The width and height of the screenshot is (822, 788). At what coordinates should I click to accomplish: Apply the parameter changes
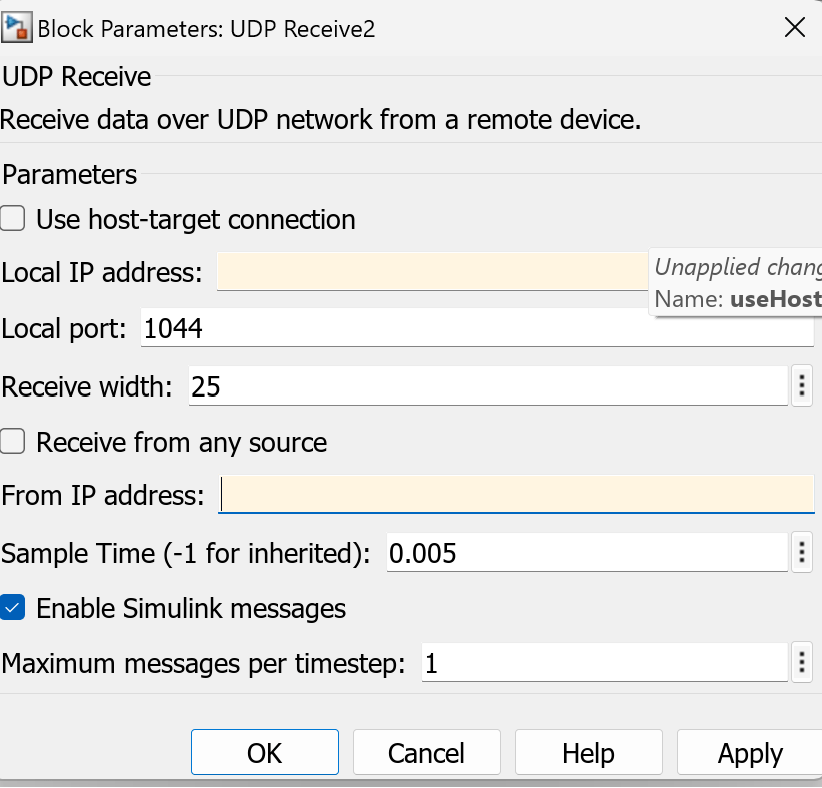point(751,752)
